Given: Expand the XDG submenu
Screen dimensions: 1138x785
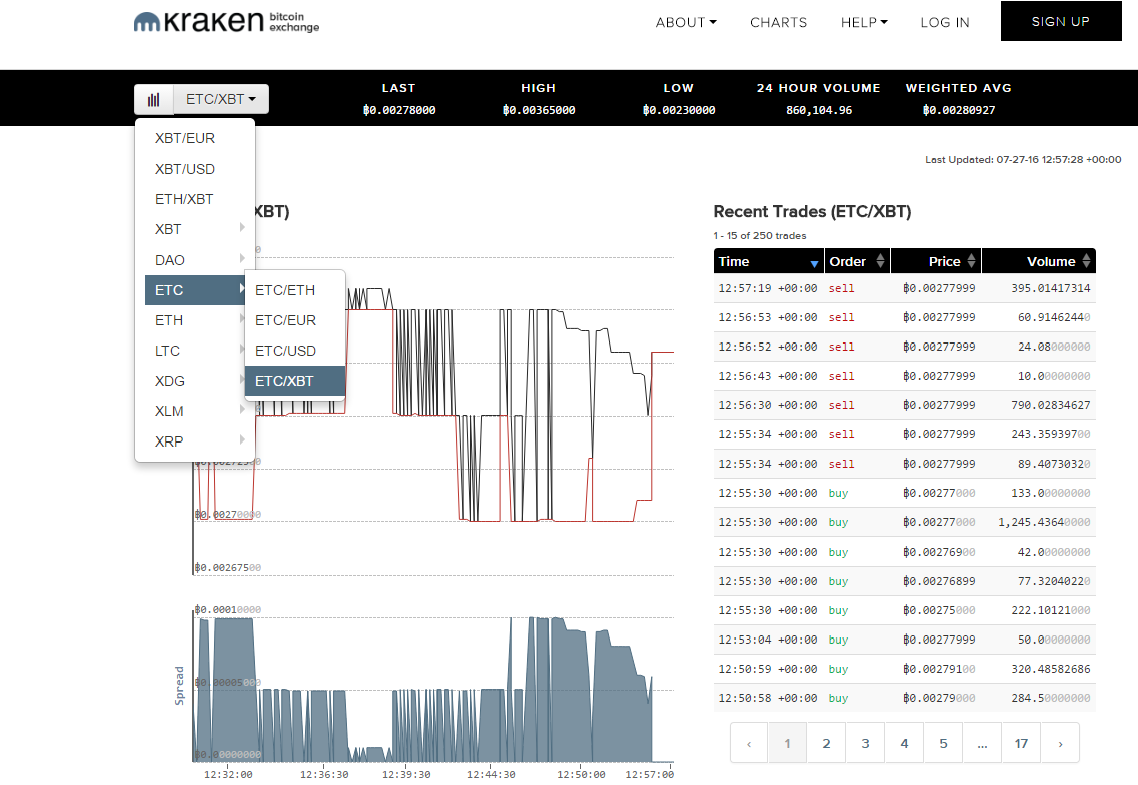Looking at the screenshot, I should 195,381.
